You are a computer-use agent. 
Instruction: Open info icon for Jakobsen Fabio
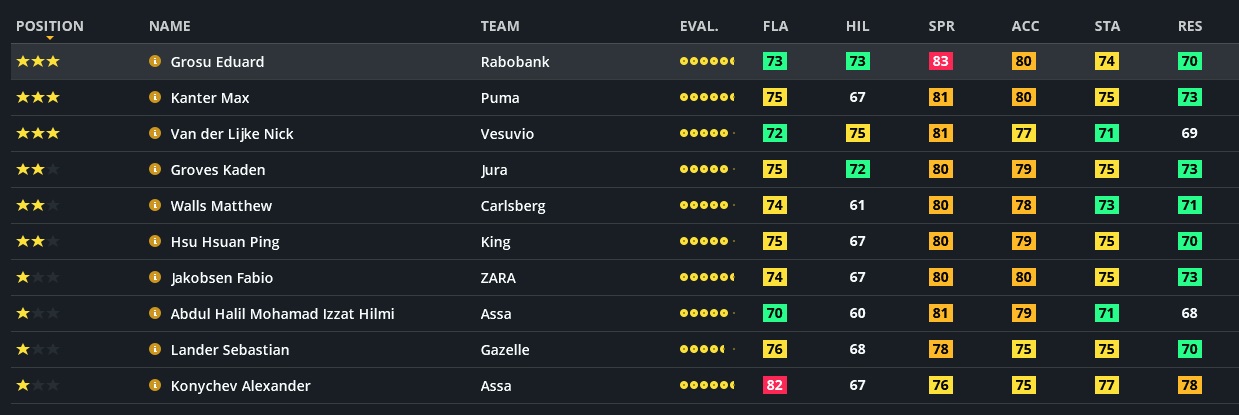pos(155,278)
